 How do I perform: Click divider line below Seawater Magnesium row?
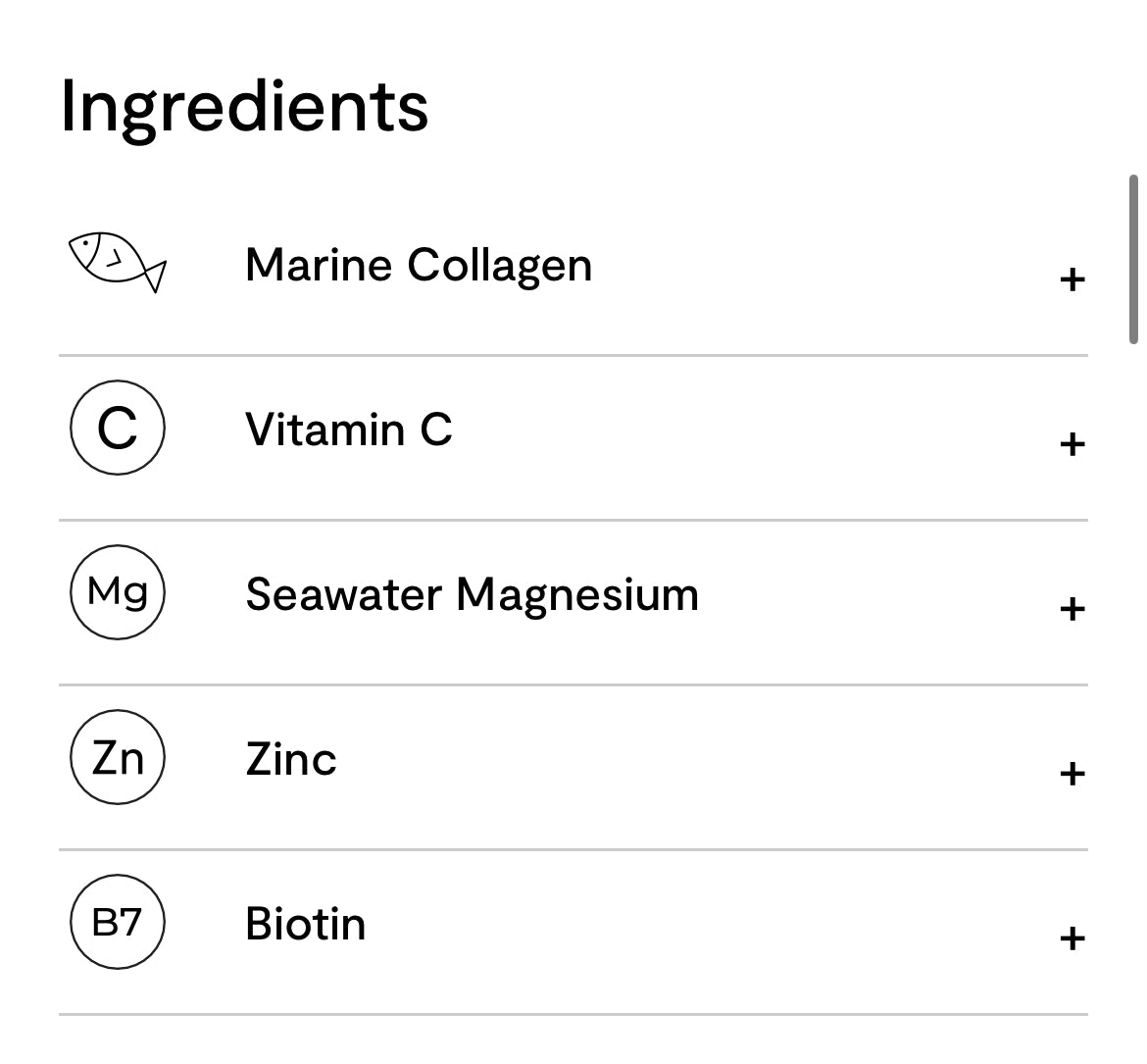(573, 684)
